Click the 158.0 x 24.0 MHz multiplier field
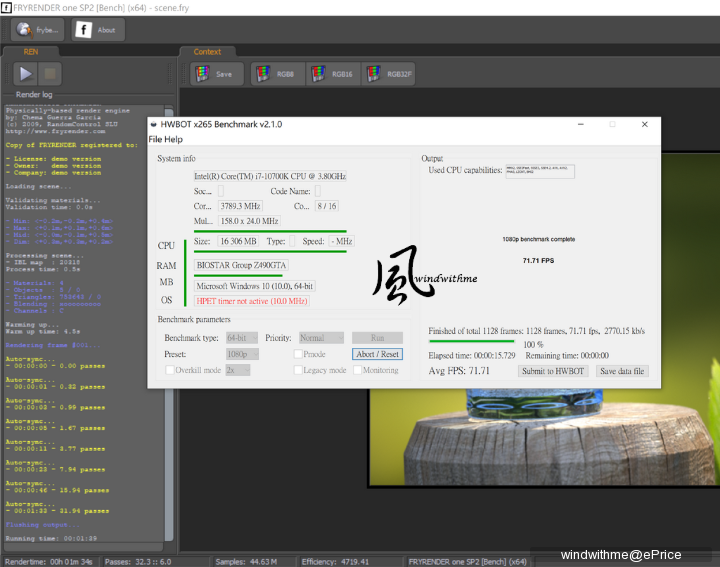Image resolution: width=720 pixels, height=567 pixels. 249,221
